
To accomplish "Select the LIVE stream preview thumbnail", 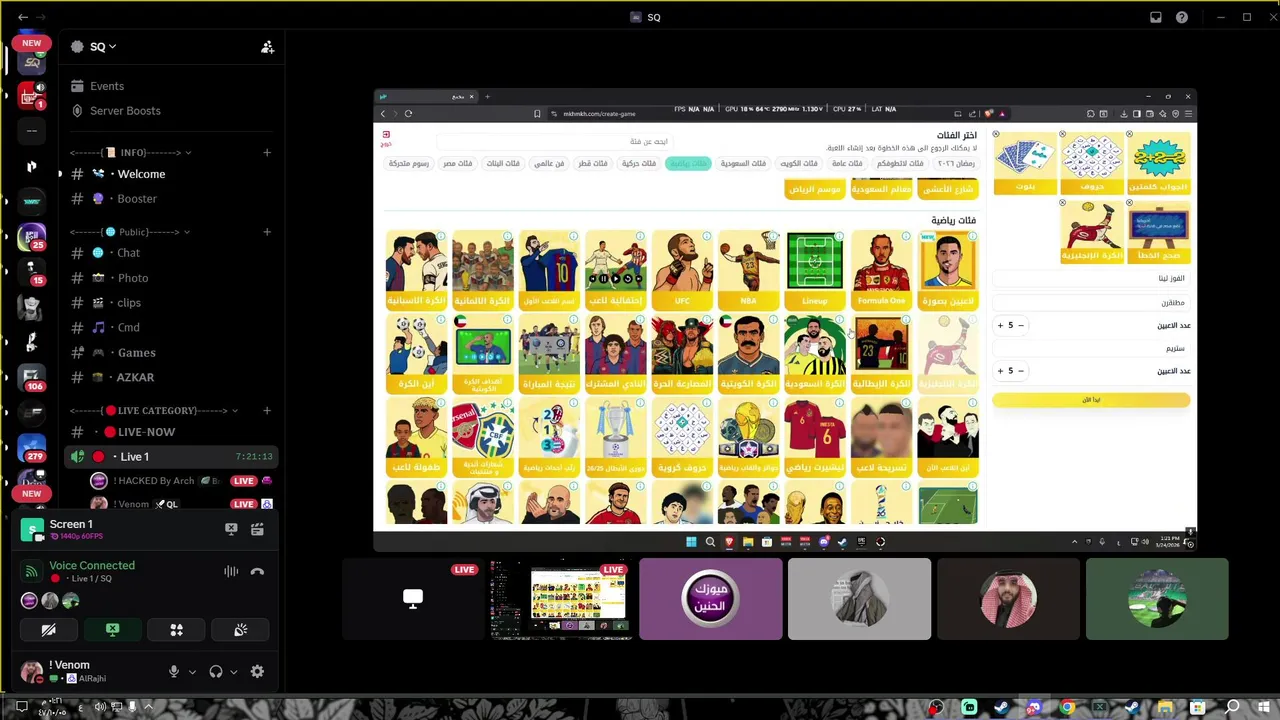I will (561, 599).
